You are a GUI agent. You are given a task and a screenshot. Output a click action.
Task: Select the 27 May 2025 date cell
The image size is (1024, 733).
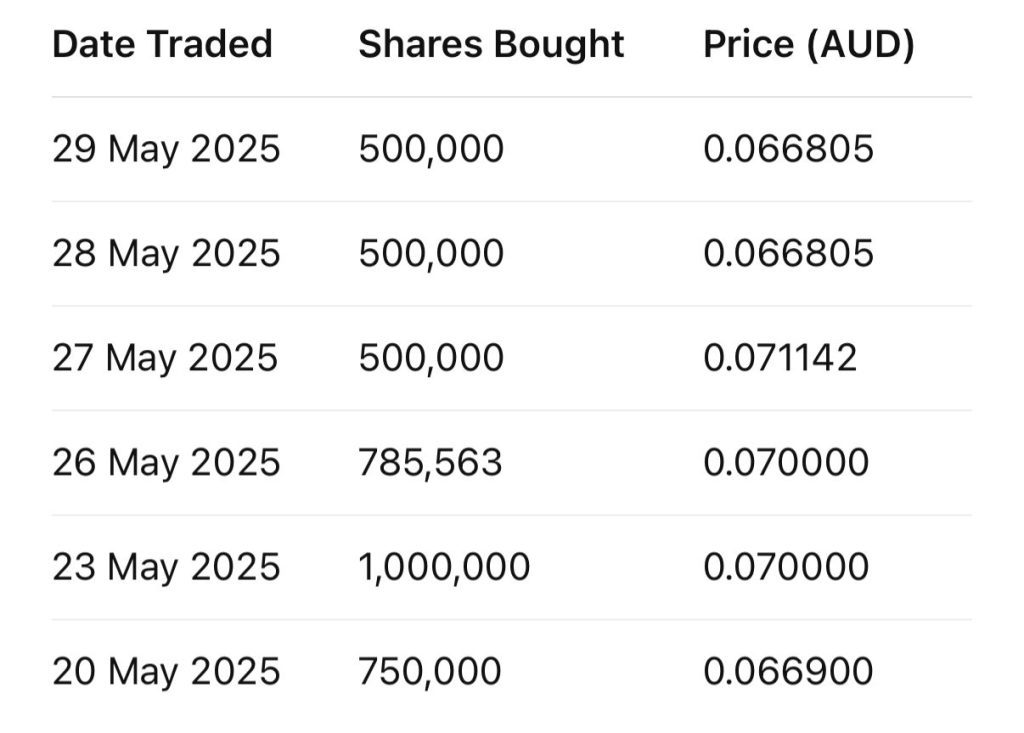165,358
